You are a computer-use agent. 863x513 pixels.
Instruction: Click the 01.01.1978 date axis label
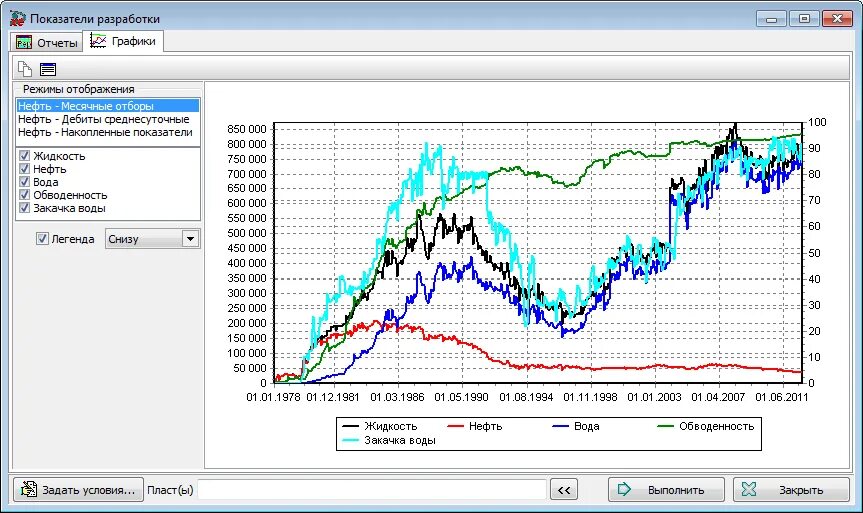[273, 397]
